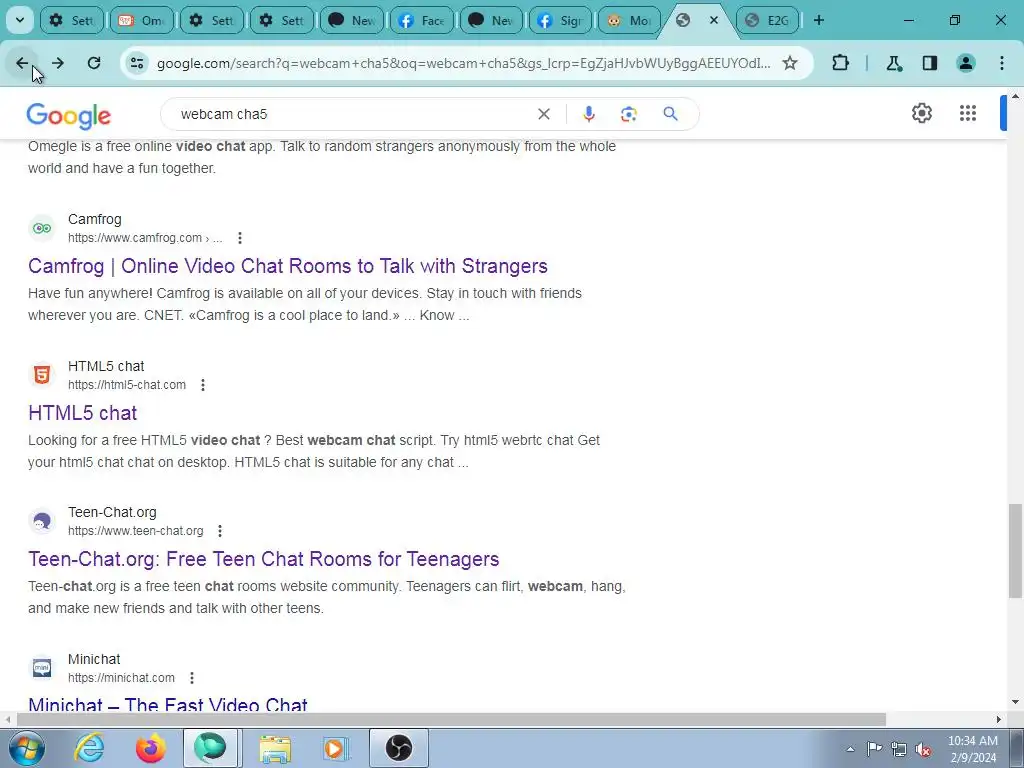Close the active Google search tab
This screenshot has height=768, width=1024.
coord(714,20)
